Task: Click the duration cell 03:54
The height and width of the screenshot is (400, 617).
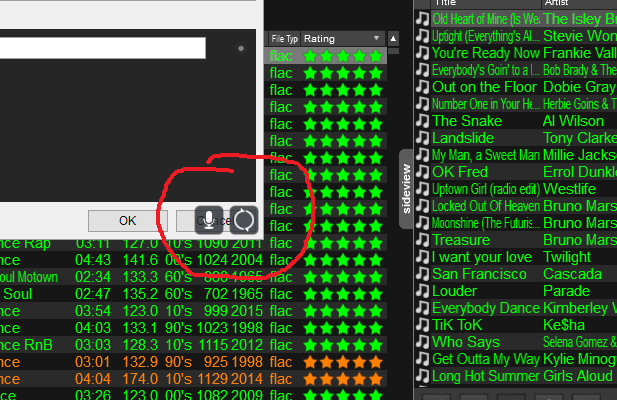Action: (x=93, y=311)
